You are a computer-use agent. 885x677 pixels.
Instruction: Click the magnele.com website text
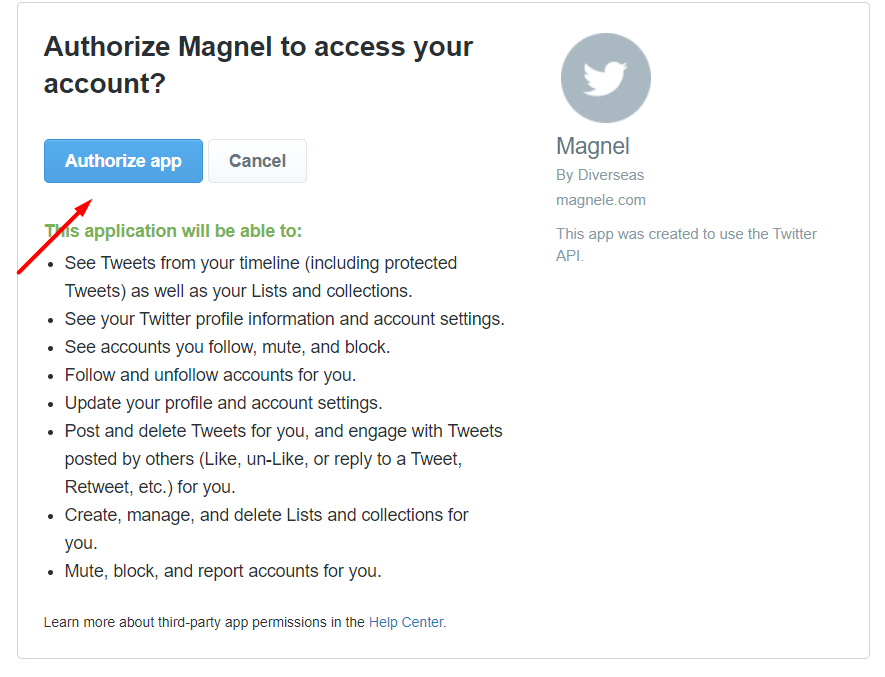tap(601, 200)
